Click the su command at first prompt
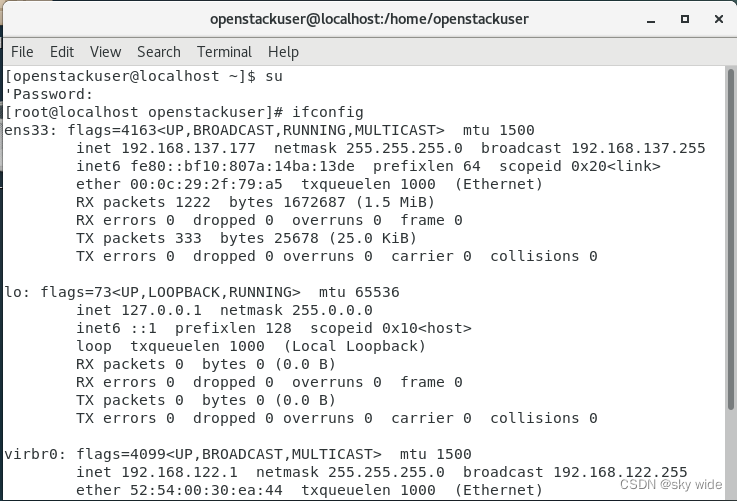This screenshot has height=501, width=737. pyautogui.click(x=274, y=76)
